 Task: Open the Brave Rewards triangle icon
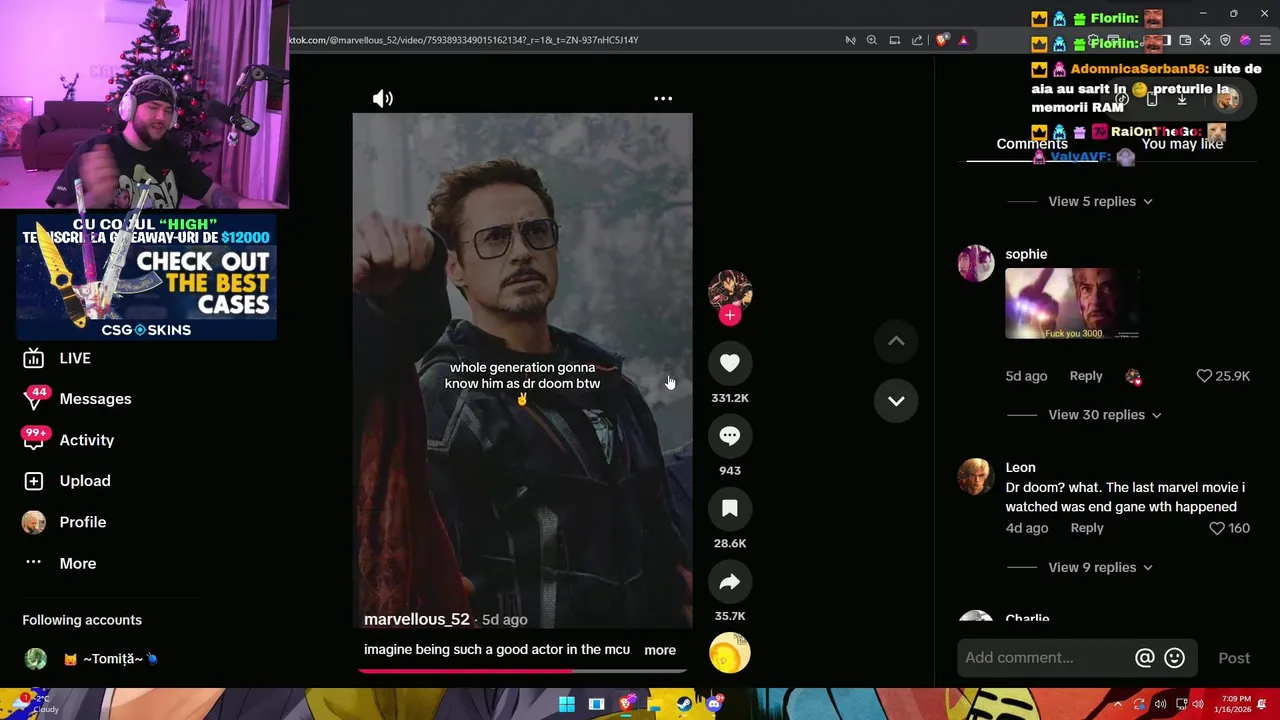coord(963,40)
